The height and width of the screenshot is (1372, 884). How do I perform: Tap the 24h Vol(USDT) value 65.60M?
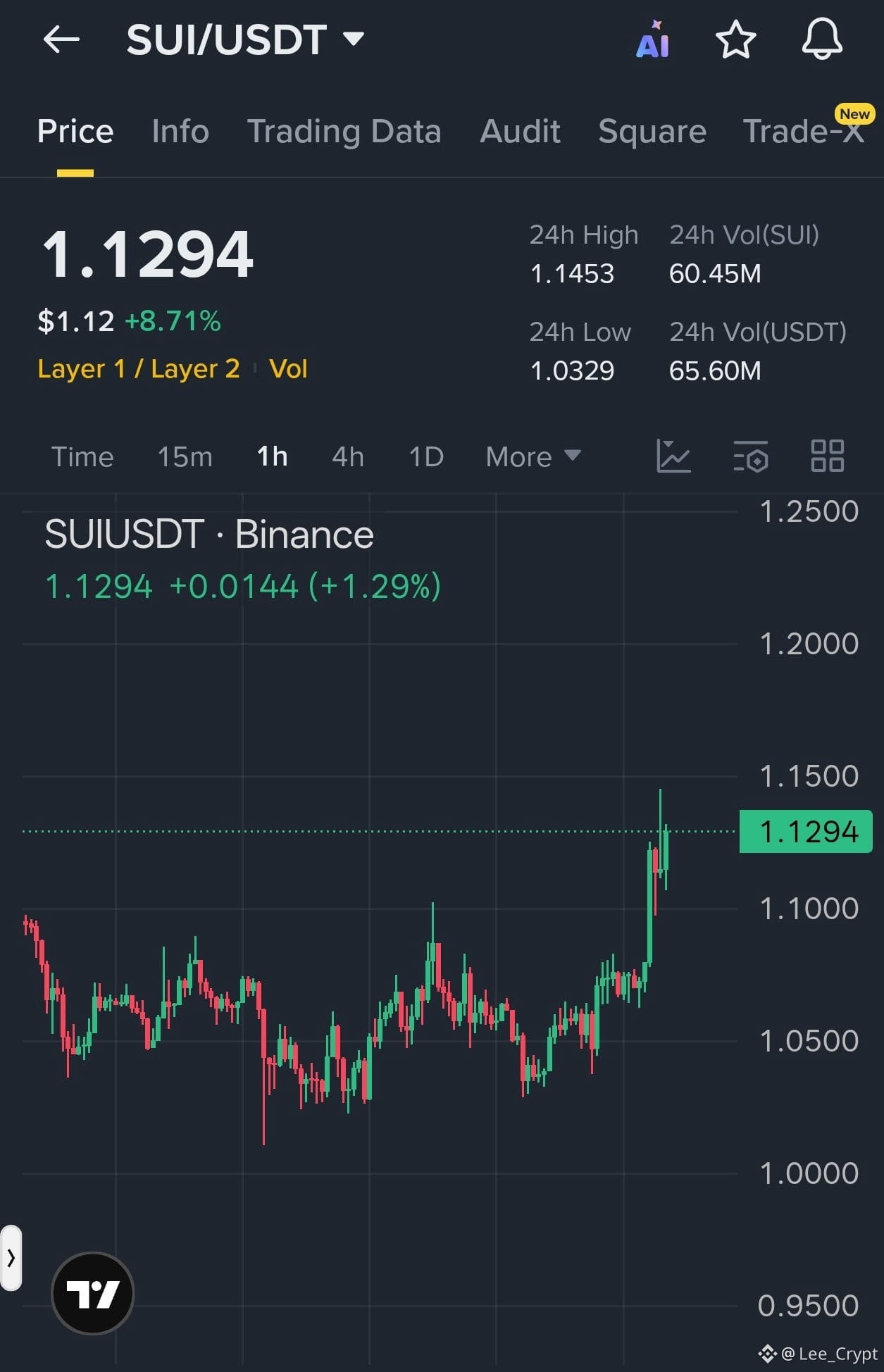715,371
